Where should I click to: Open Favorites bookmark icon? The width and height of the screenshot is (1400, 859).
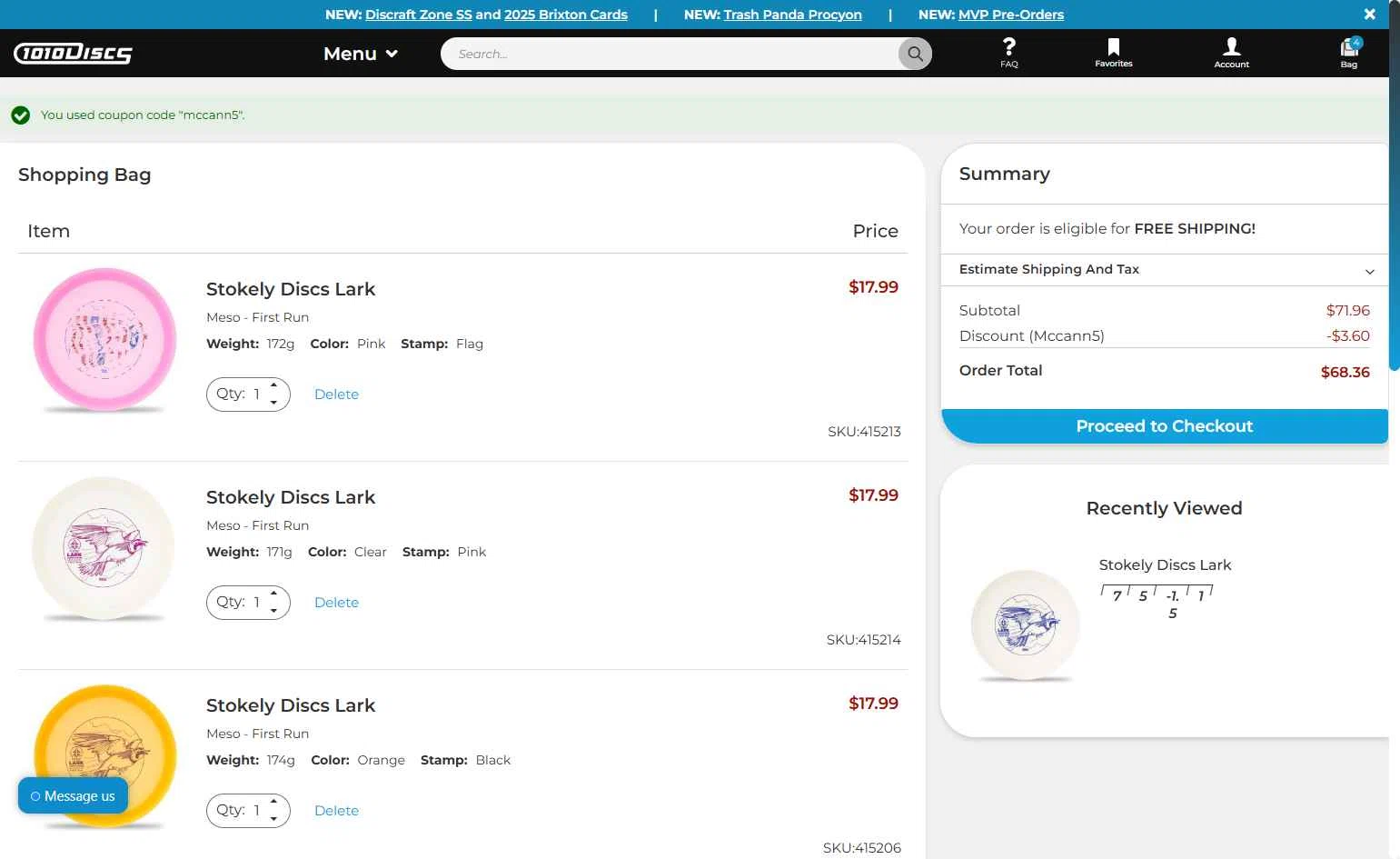(1113, 52)
